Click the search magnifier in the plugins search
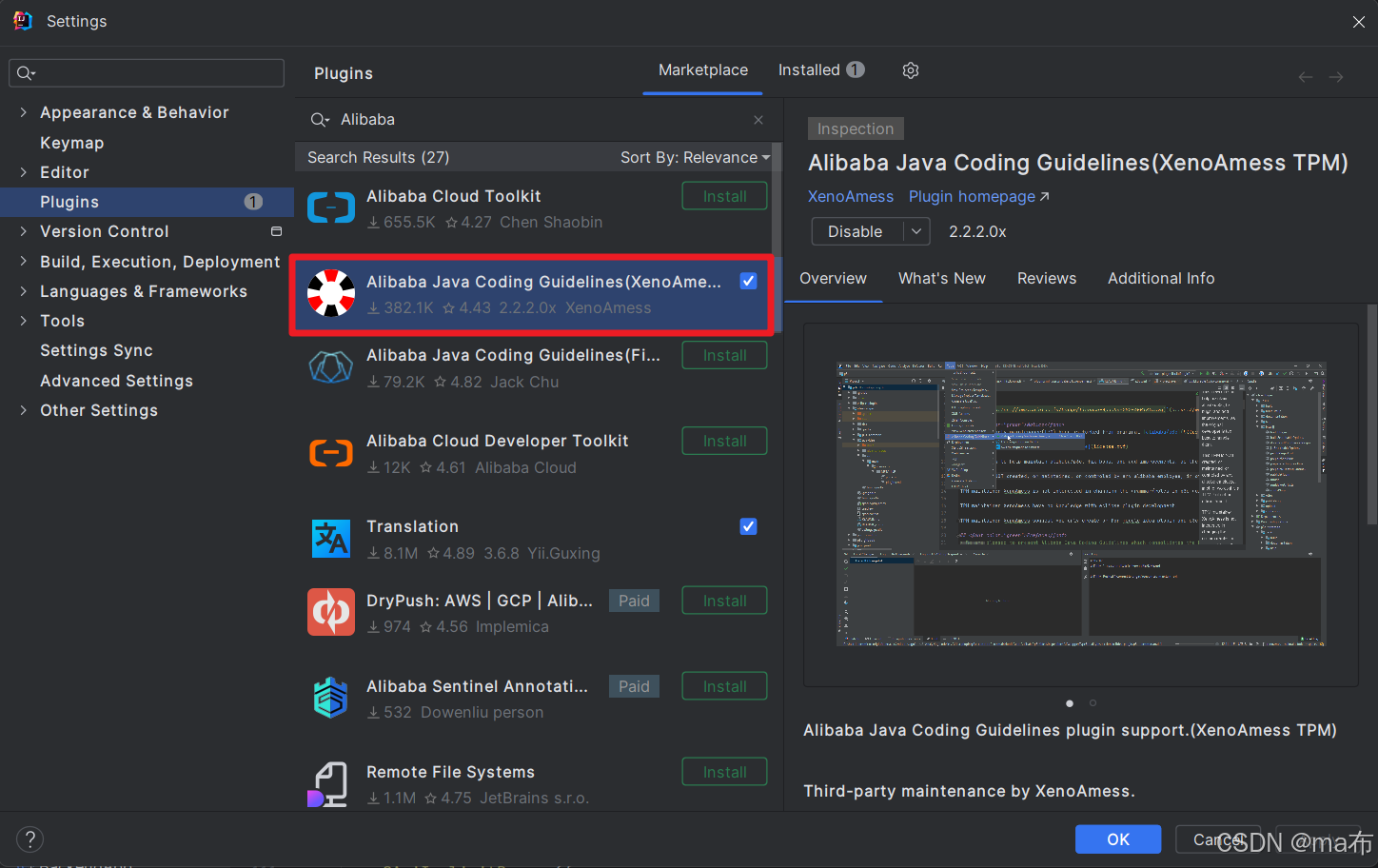 [x=320, y=120]
